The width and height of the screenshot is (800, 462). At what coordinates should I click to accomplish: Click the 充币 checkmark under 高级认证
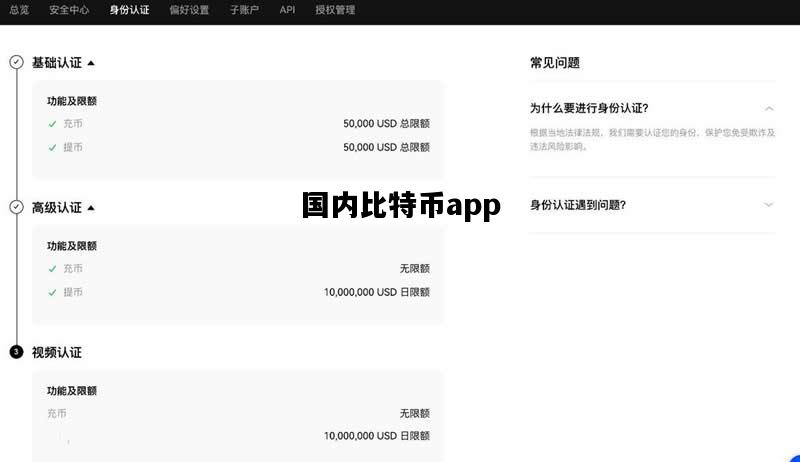click(52, 269)
